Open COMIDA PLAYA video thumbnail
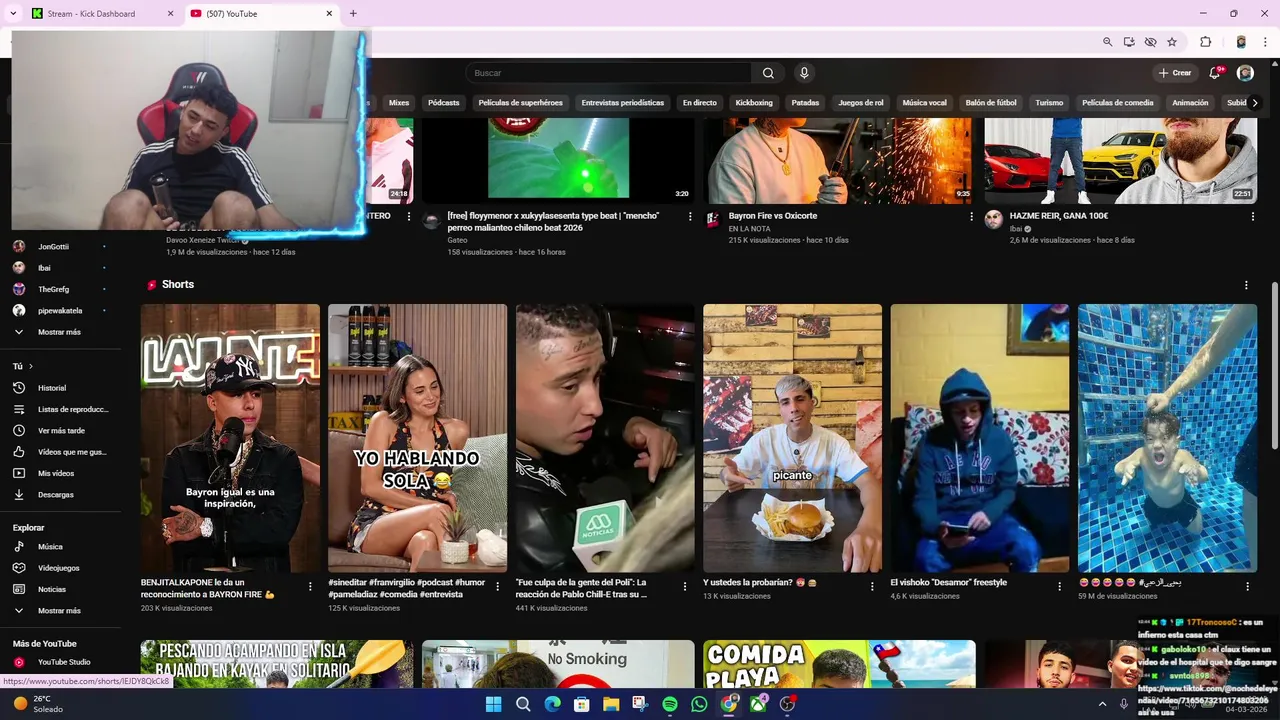 [x=839, y=664]
